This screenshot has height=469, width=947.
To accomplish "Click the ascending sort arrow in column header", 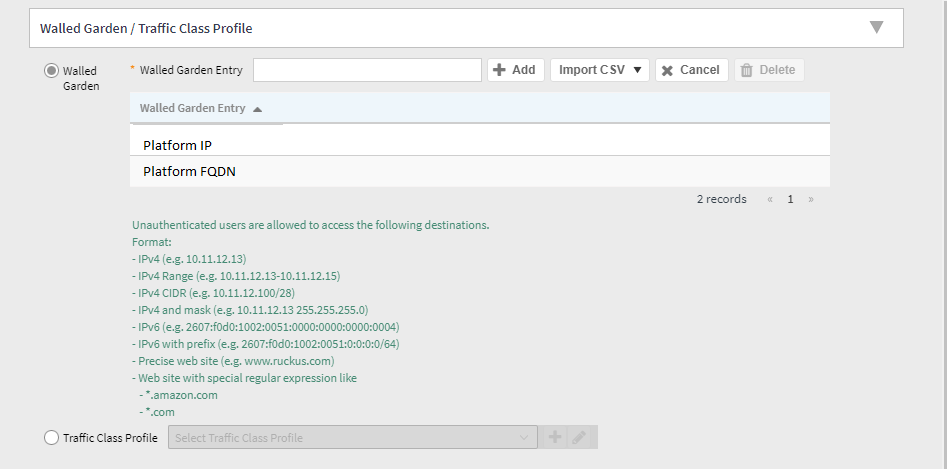I will coord(258,109).
